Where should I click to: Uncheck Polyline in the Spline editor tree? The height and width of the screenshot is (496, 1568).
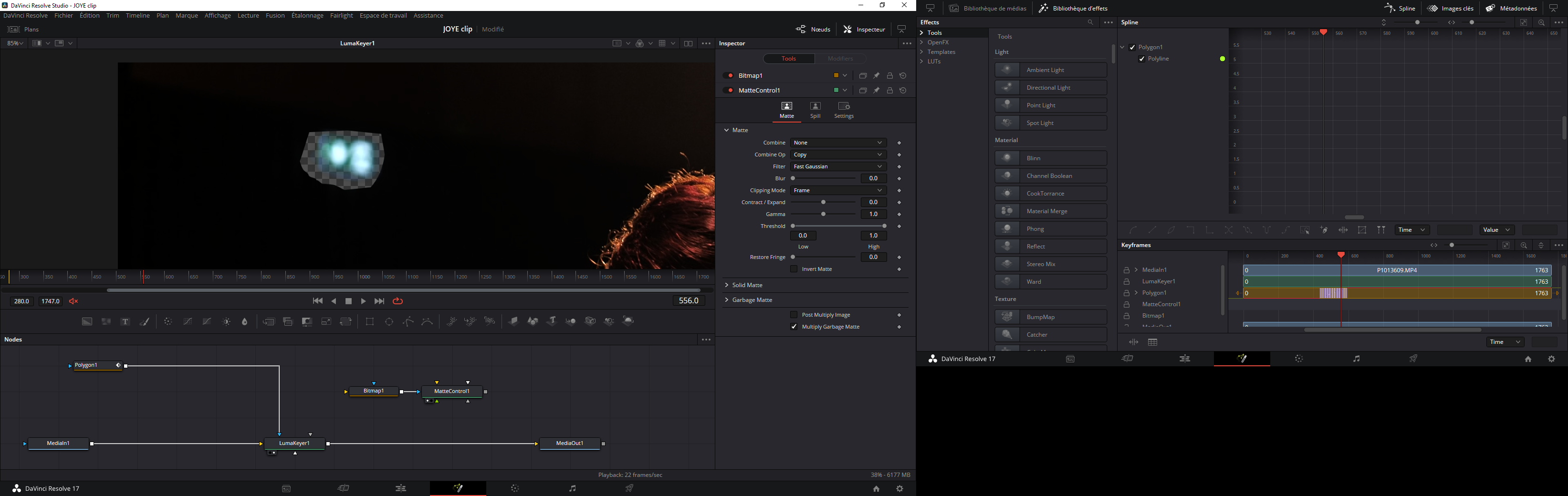[x=1142, y=59]
